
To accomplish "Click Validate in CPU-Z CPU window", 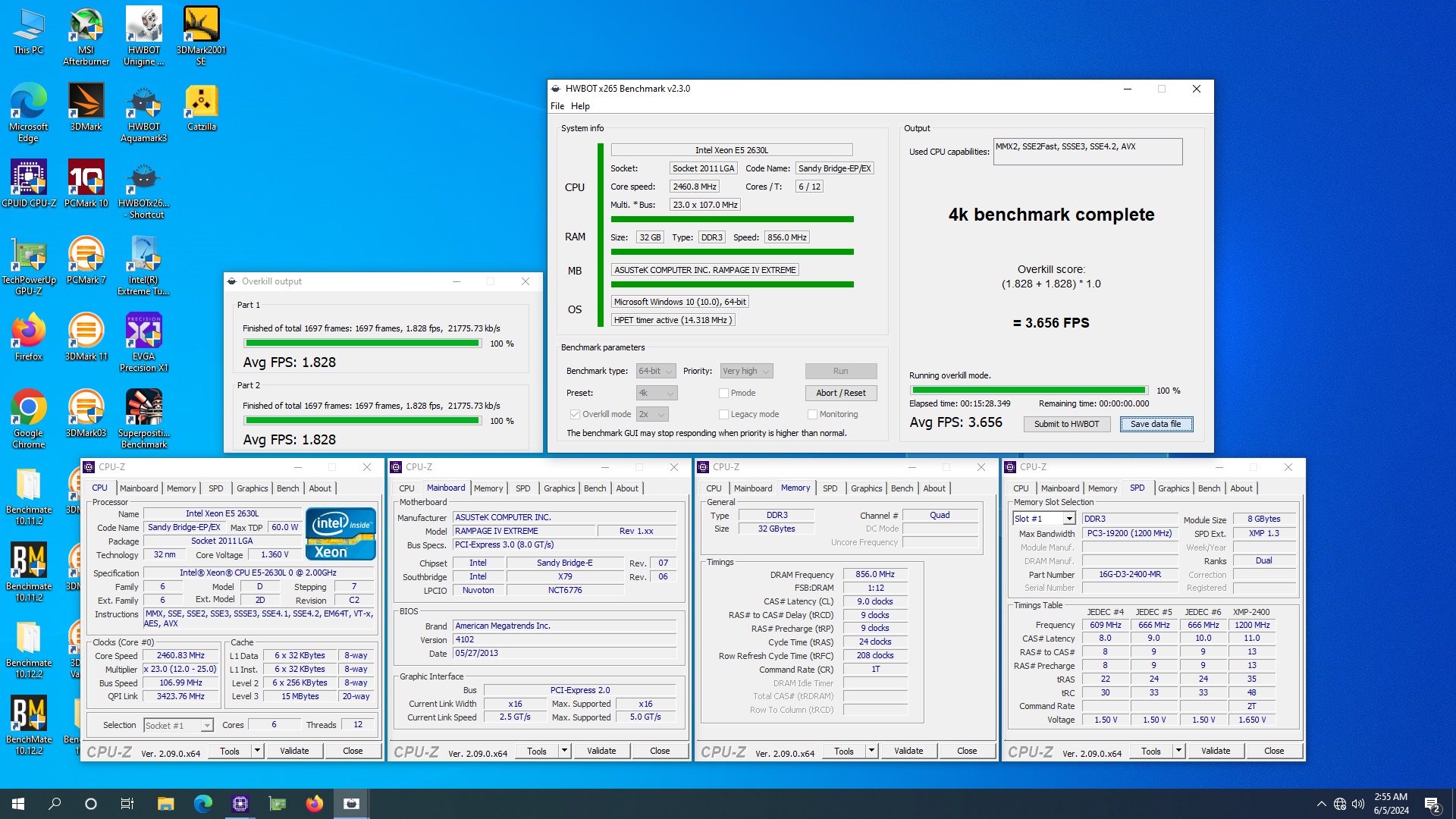I will coord(294,751).
